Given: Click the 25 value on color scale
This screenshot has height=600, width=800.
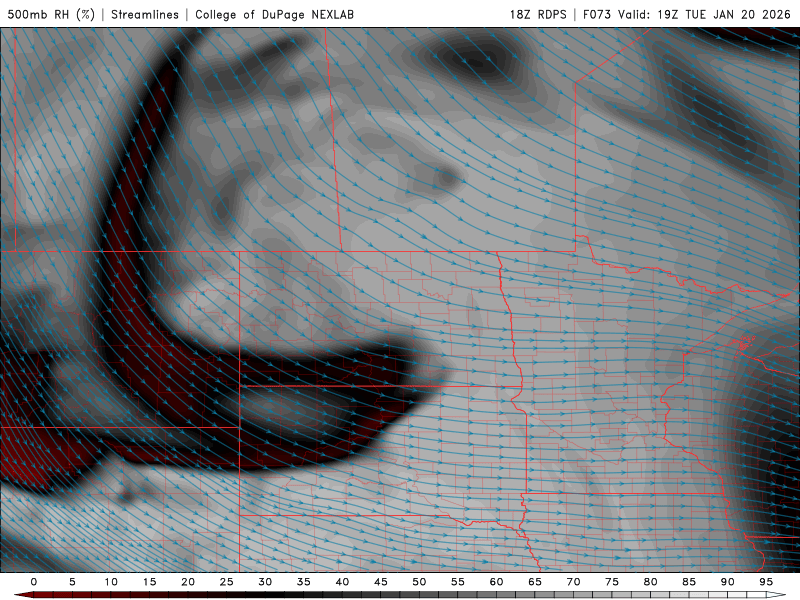Looking at the screenshot, I should (x=227, y=582).
